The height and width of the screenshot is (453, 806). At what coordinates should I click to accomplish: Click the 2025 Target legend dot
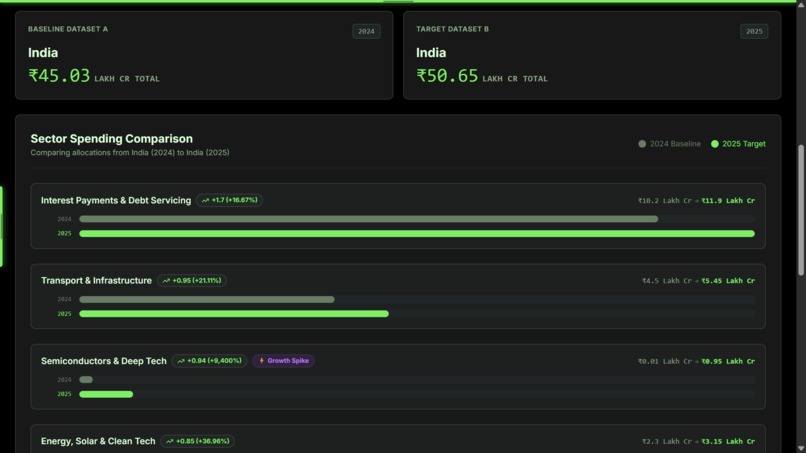pos(715,144)
